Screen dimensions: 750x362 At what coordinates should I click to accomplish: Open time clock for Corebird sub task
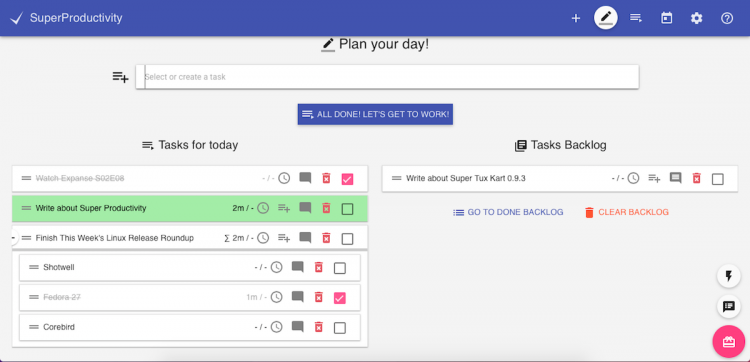(276, 327)
